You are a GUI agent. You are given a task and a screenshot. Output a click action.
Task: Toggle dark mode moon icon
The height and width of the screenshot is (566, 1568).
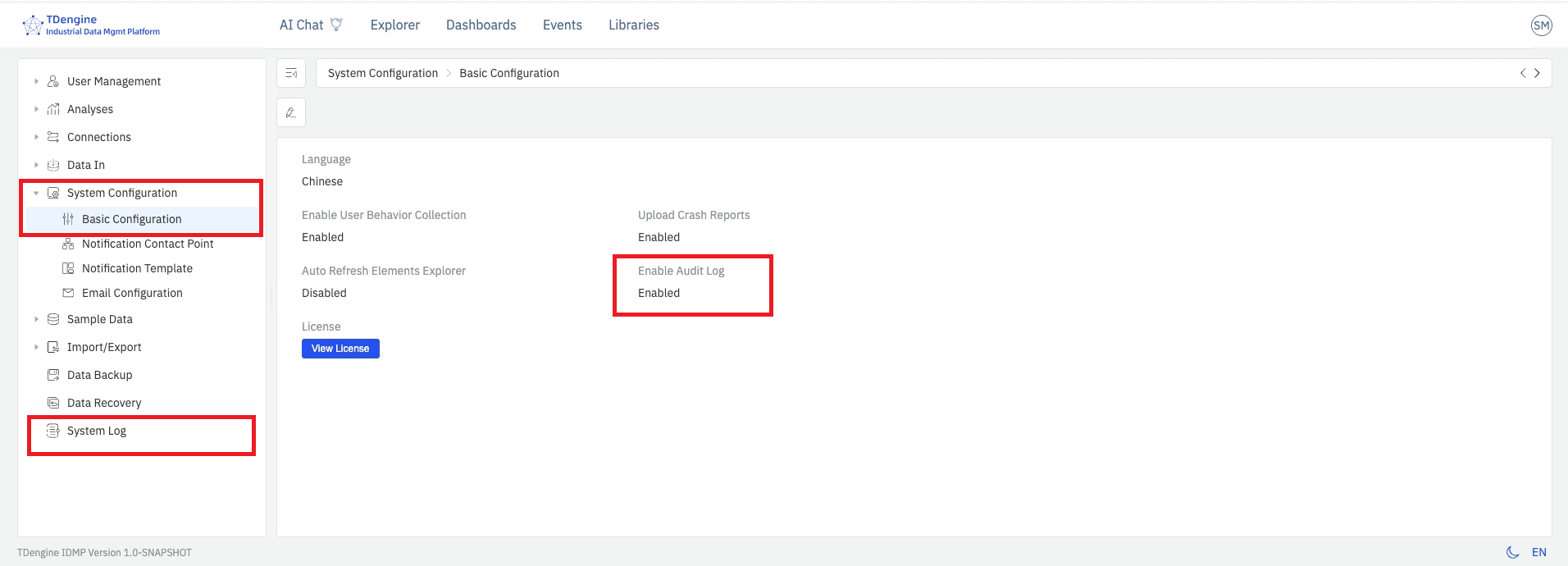click(x=1512, y=552)
